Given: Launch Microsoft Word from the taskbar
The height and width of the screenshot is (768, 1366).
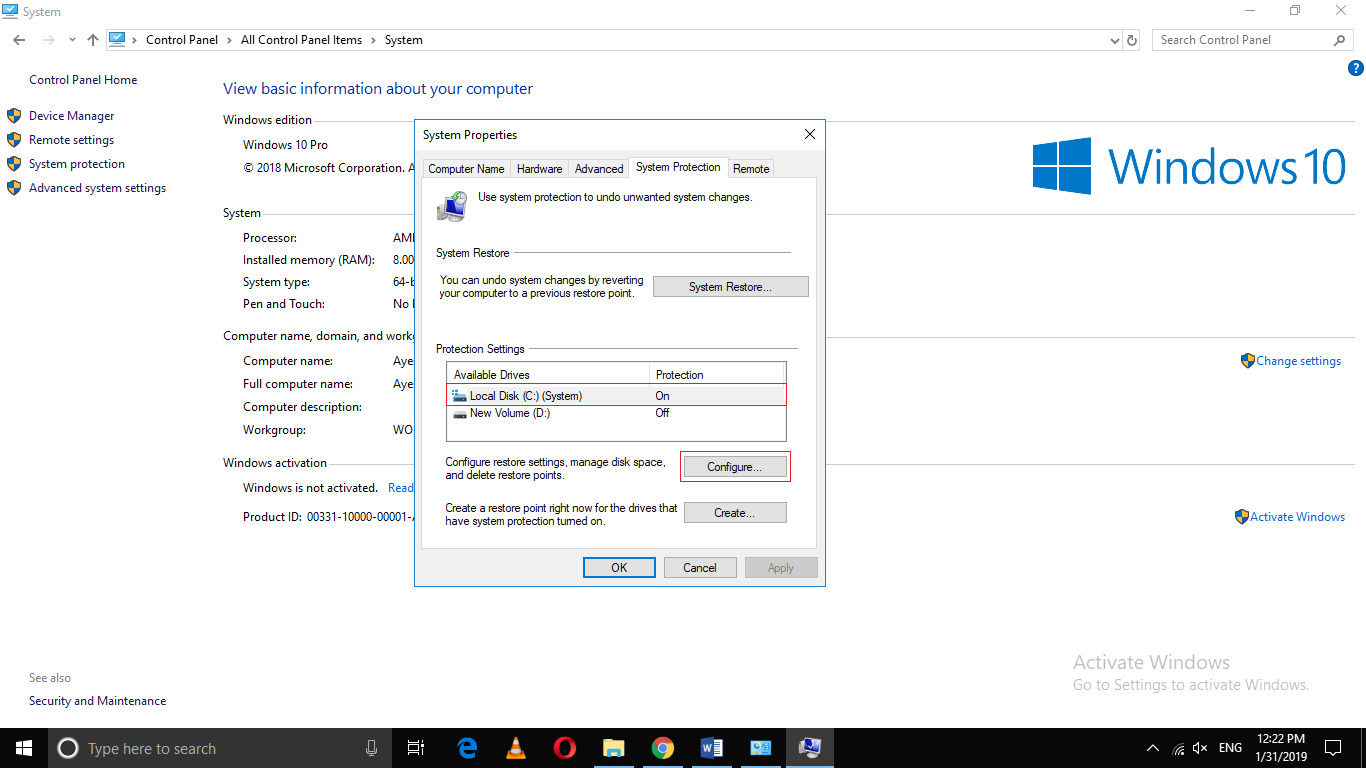Looking at the screenshot, I should 712,747.
